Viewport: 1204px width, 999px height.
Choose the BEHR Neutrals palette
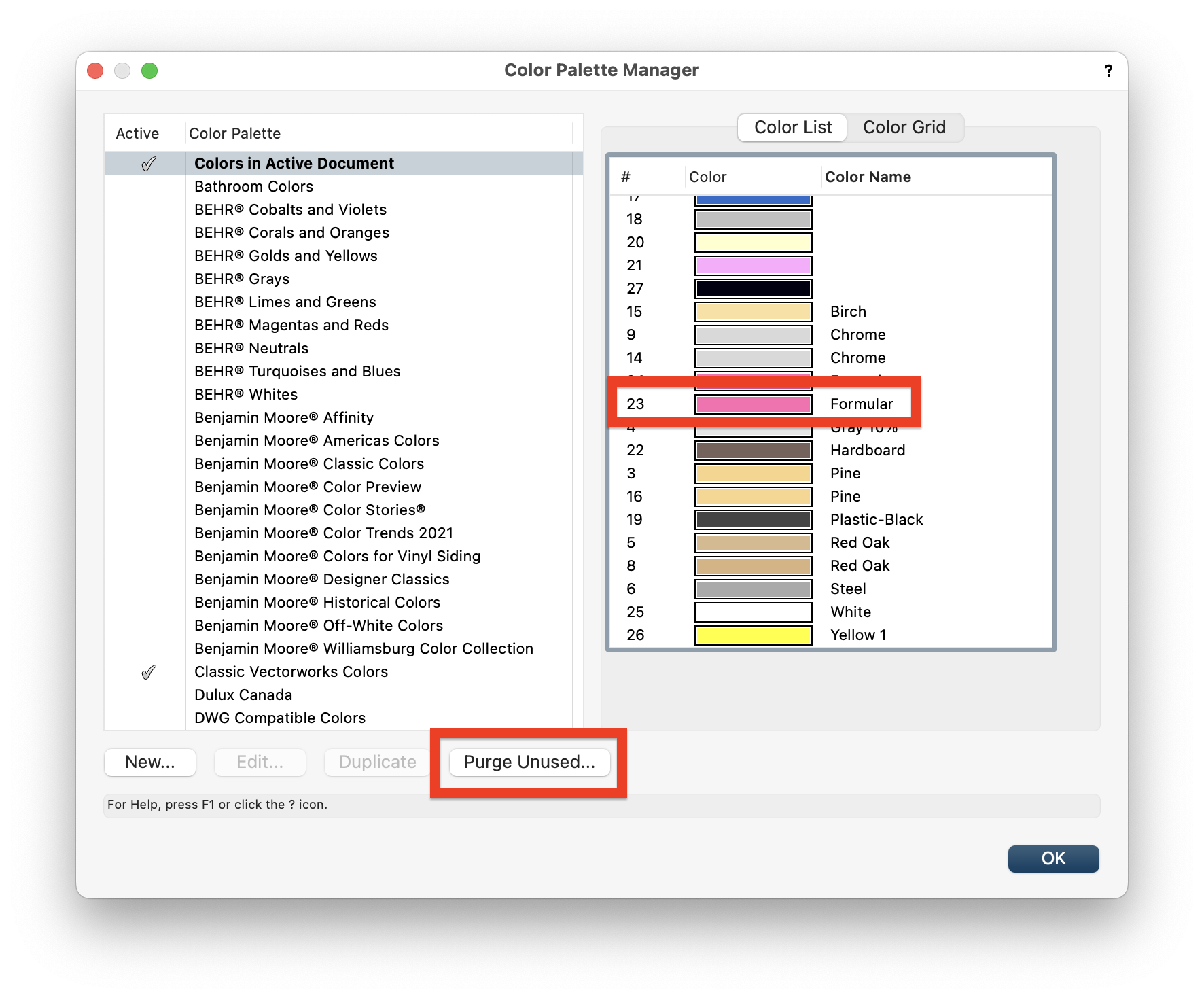[251, 348]
